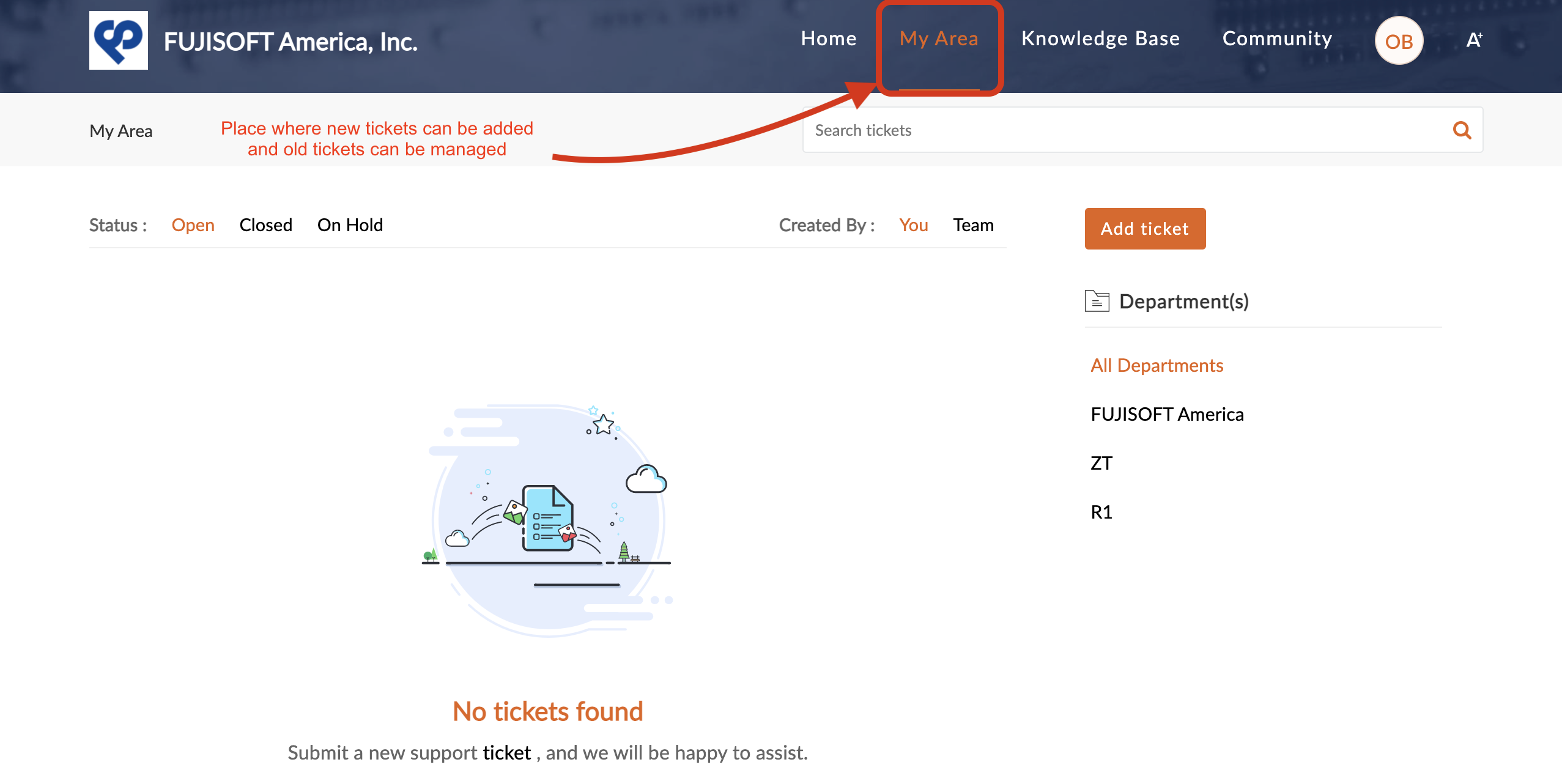Click the search magnifier icon
Screen dimensions: 1562x784
[1462, 130]
